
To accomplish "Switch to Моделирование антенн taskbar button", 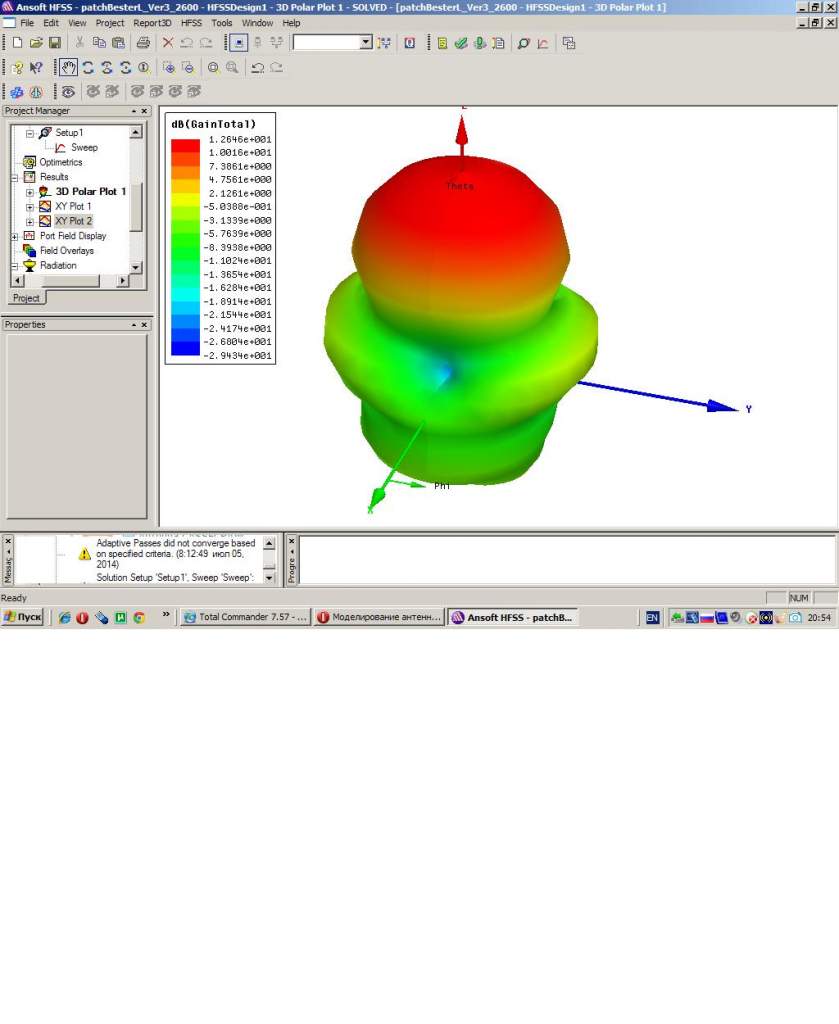I will pyautogui.click(x=379, y=617).
